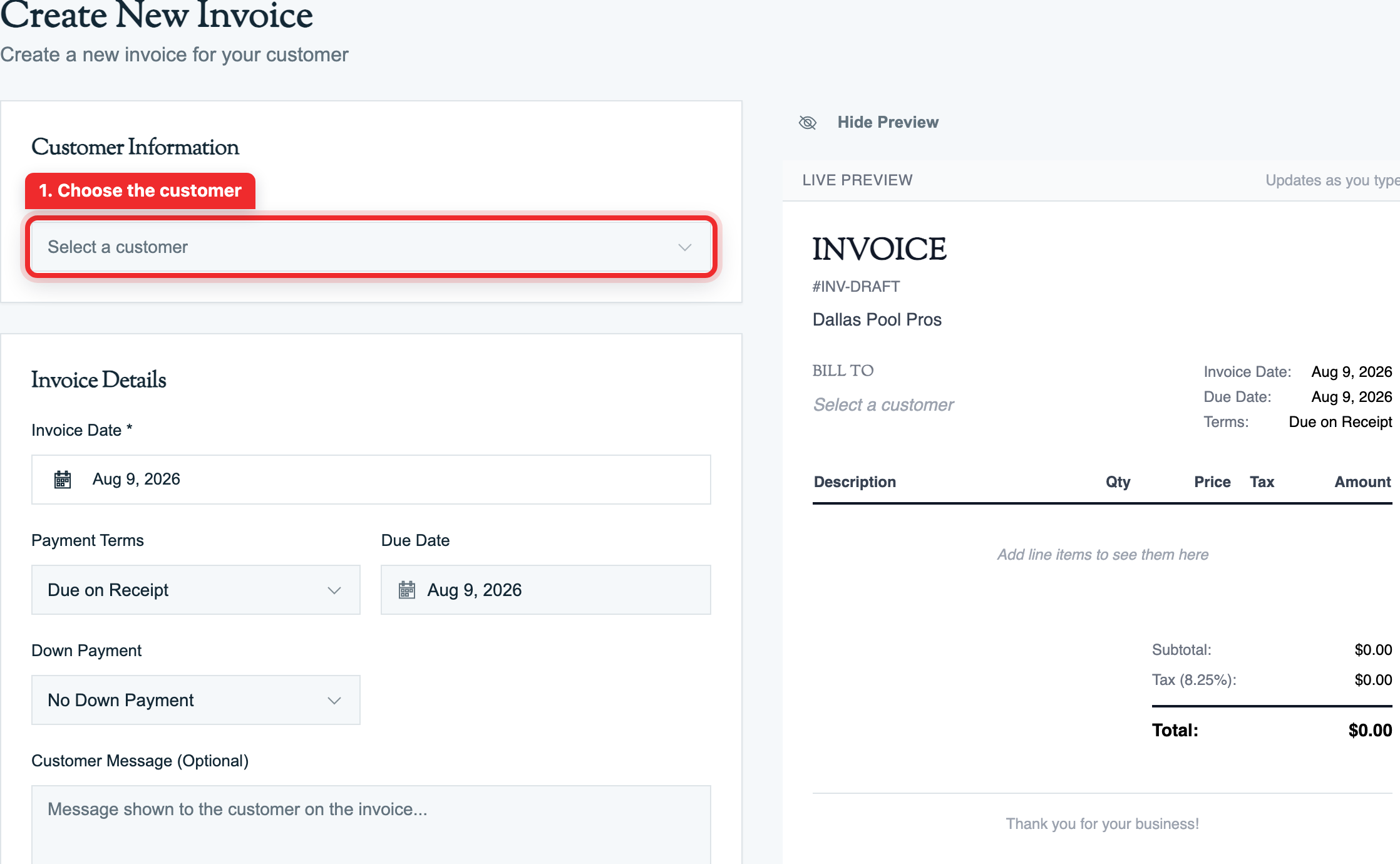The image size is (1400, 864).
Task: Click the Tax (8.25%) line in preview
Action: click(1272, 680)
